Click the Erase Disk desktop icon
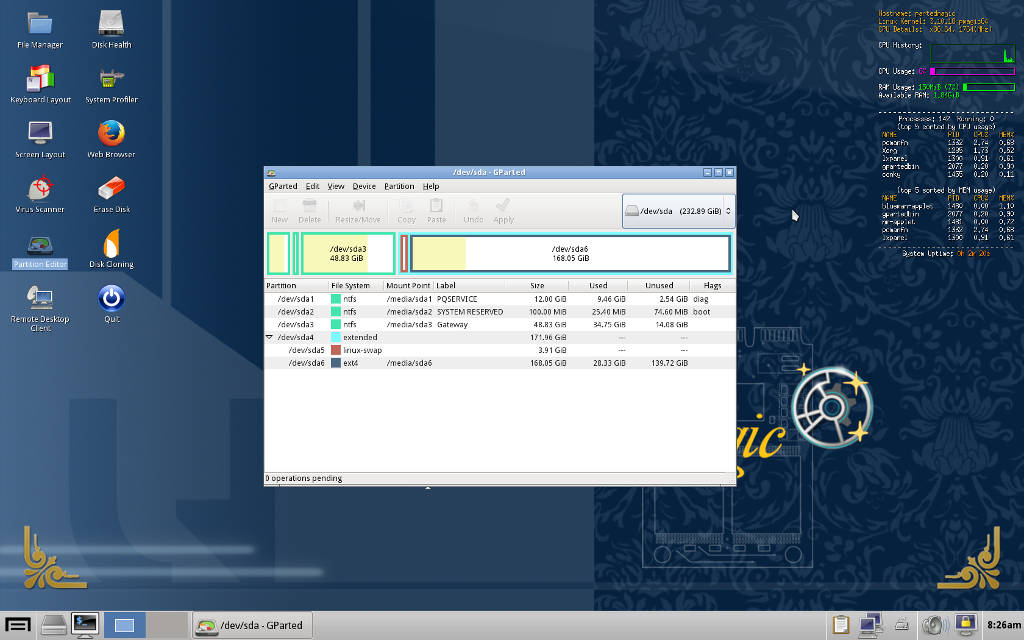The image size is (1024, 640). coord(111,189)
